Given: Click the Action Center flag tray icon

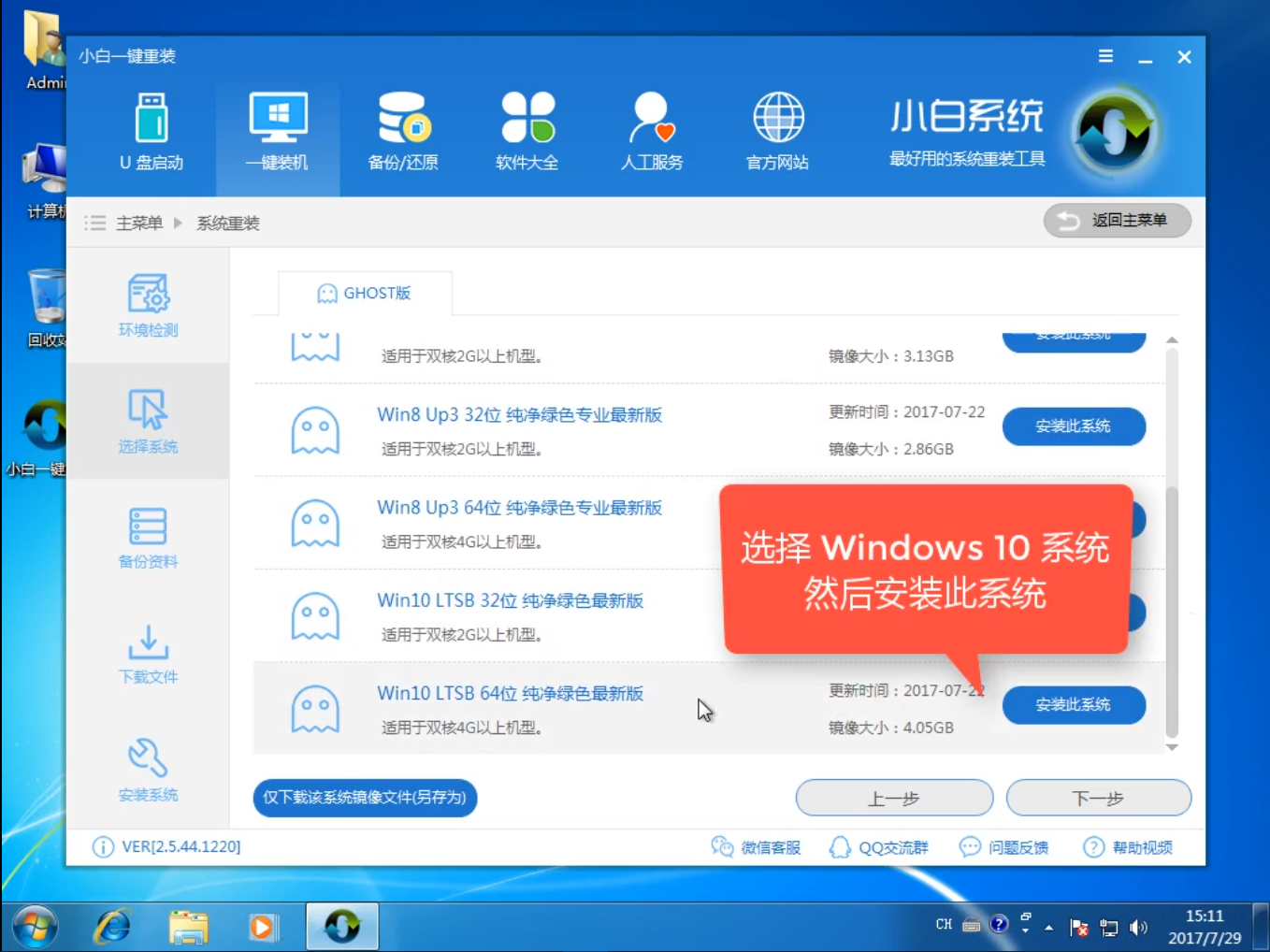Looking at the screenshot, I should pyautogui.click(x=1079, y=928).
